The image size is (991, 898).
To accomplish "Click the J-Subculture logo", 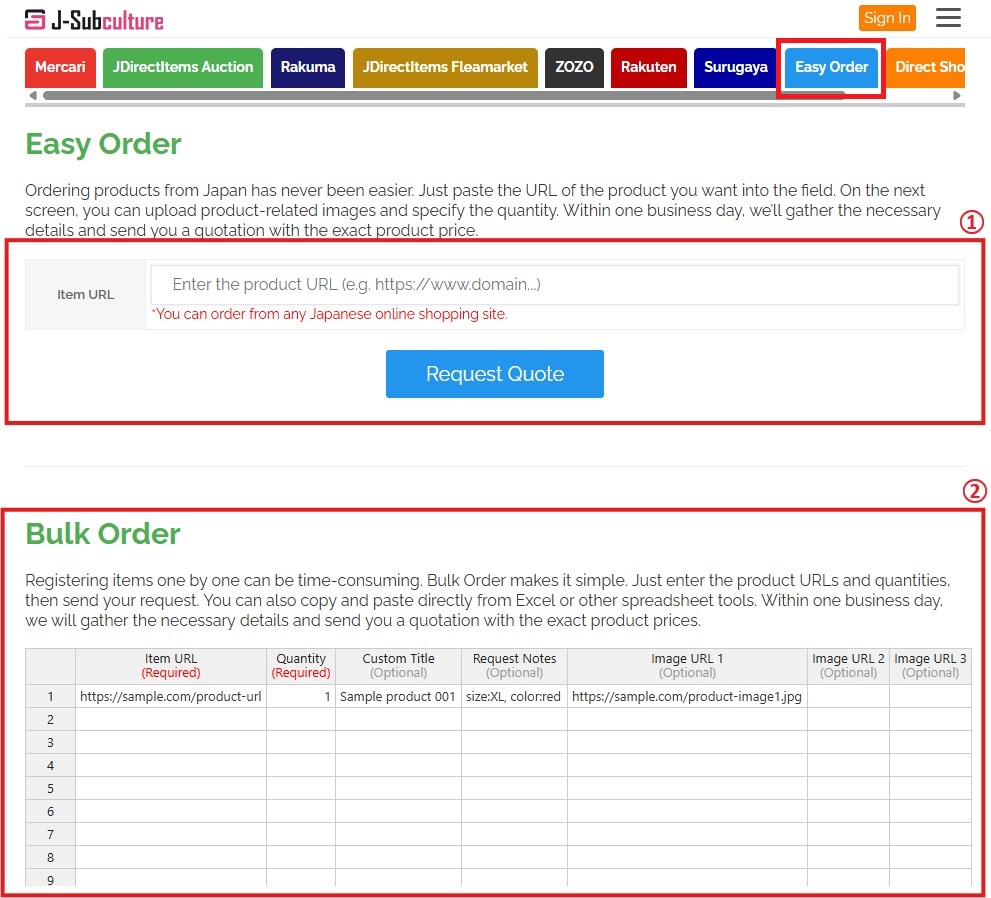I will click(94, 19).
